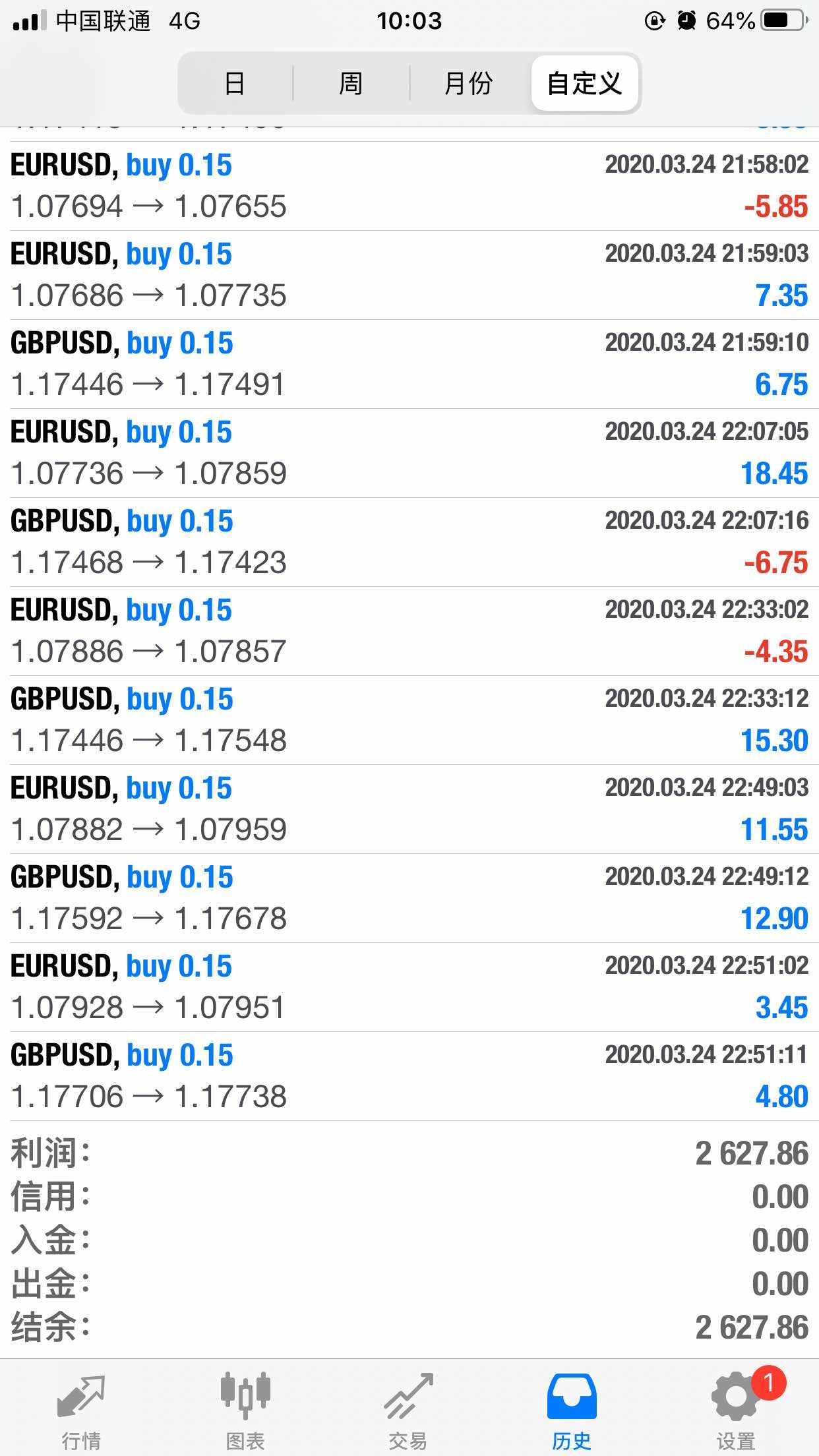The height and width of the screenshot is (1456, 819).
Task: Tap EURUSD trade closed at 22:49:03
Action: 409,809
